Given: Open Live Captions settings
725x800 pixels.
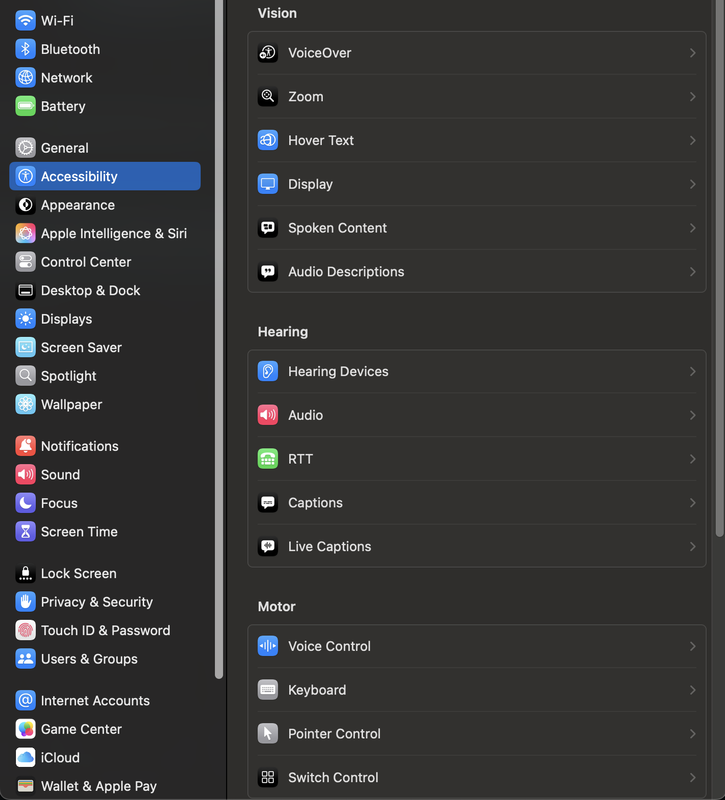Looking at the screenshot, I should point(477,546).
